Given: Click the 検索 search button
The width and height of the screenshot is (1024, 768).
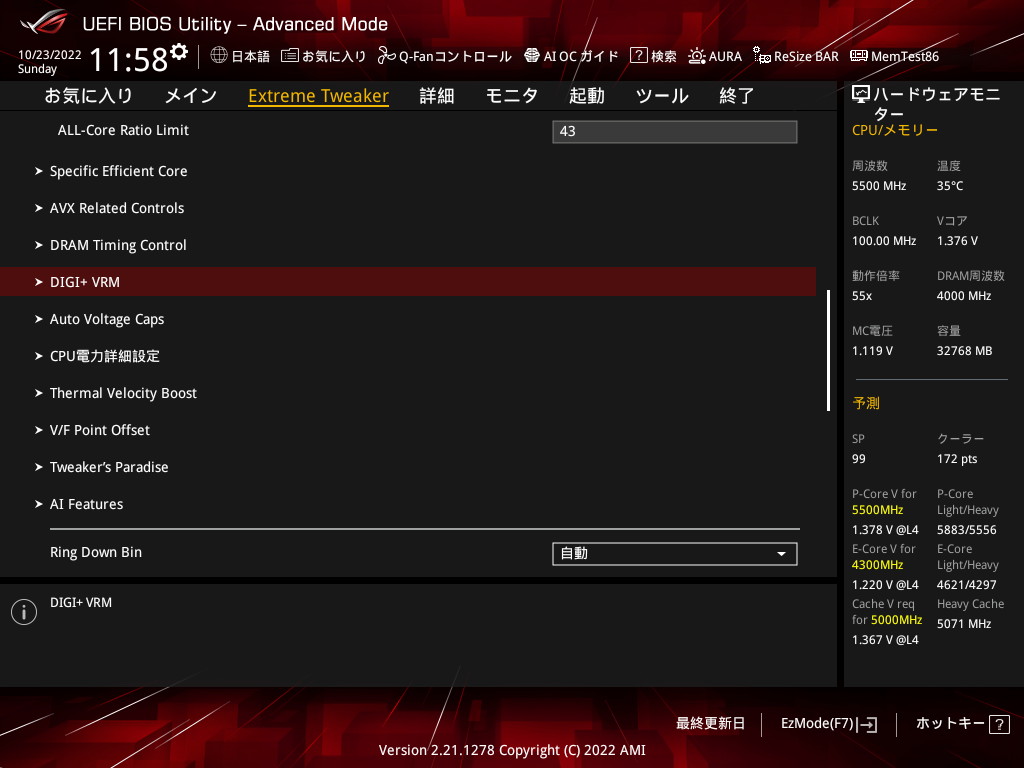Looking at the screenshot, I should tap(664, 56).
